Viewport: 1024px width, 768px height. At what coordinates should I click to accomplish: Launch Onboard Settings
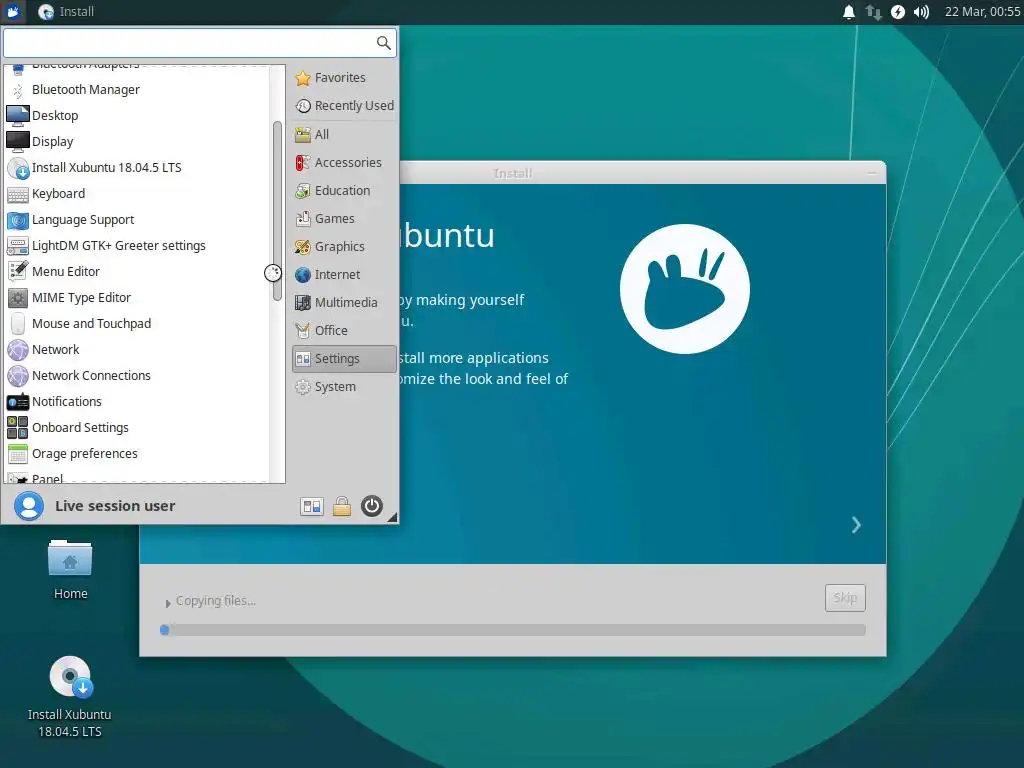pos(137,428)
